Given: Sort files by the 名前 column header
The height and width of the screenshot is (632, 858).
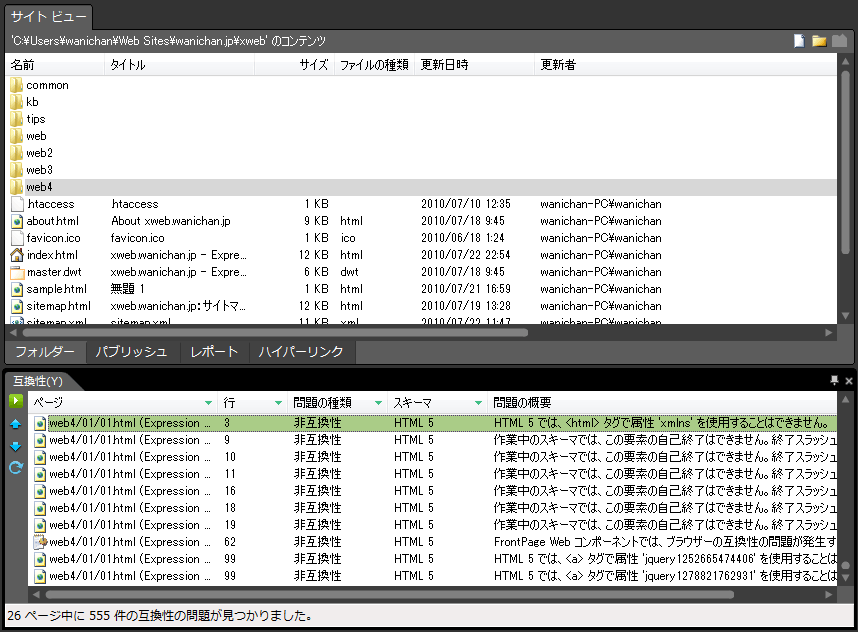Looking at the screenshot, I should tap(55, 65).
